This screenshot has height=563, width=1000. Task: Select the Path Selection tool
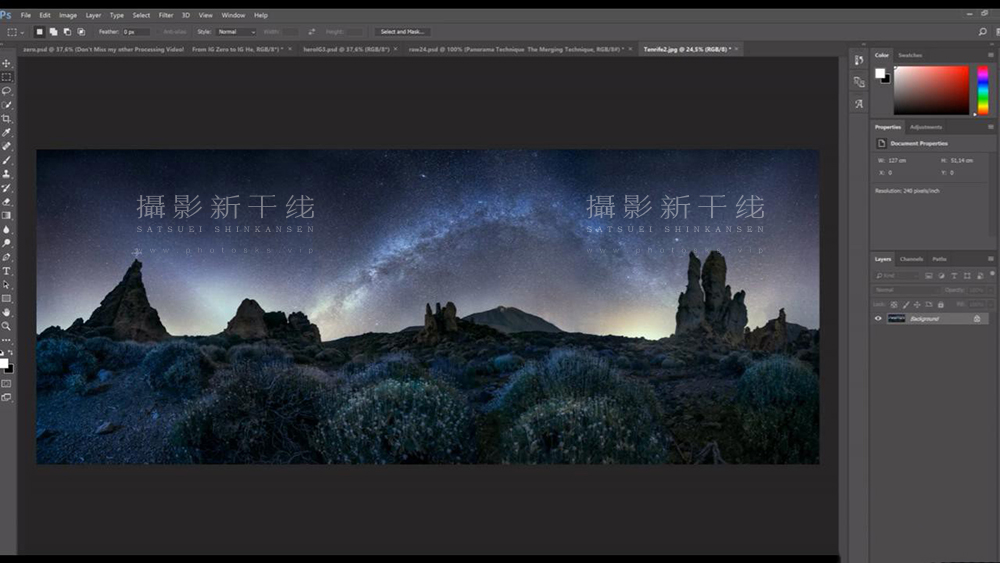pos(6,285)
